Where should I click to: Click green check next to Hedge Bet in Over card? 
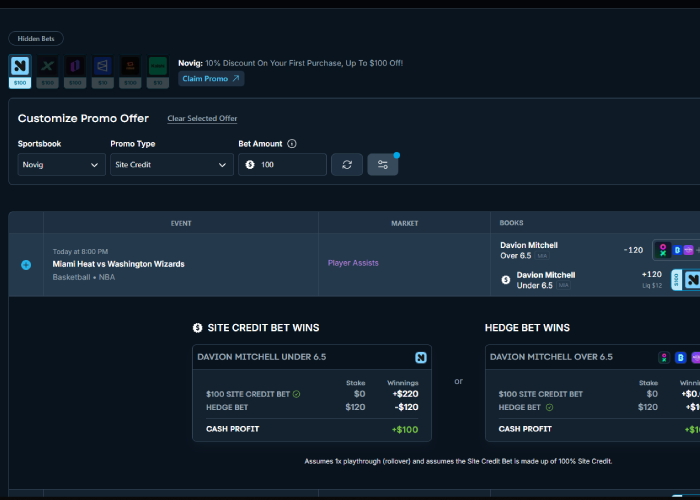(x=550, y=407)
